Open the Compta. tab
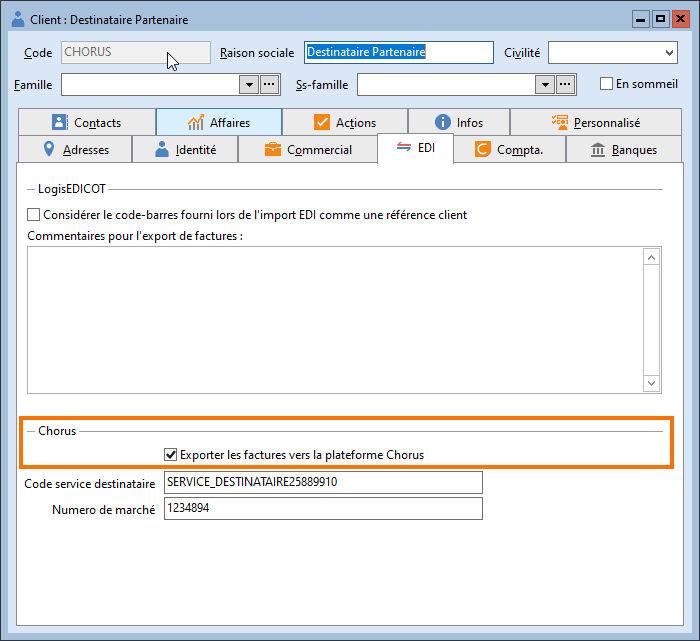Viewport: 700px width, 641px height. (x=509, y=149)
